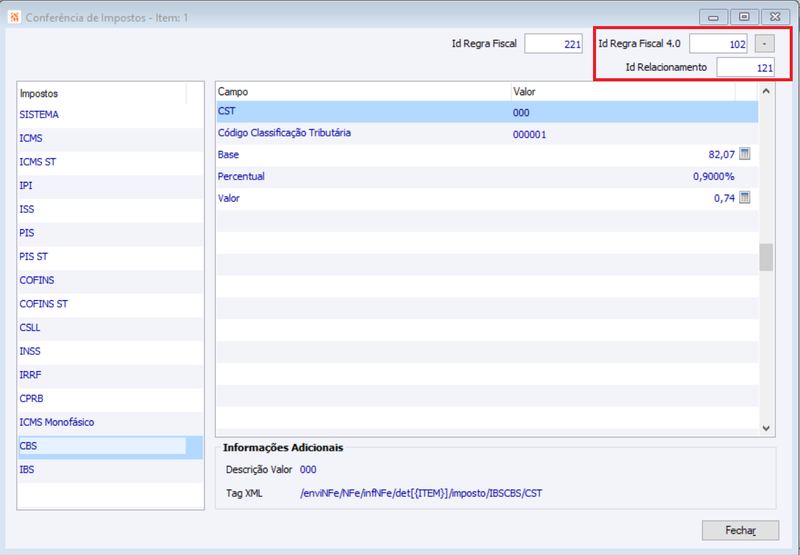Select the CST row in the table
800x555 pixels.
487,112
